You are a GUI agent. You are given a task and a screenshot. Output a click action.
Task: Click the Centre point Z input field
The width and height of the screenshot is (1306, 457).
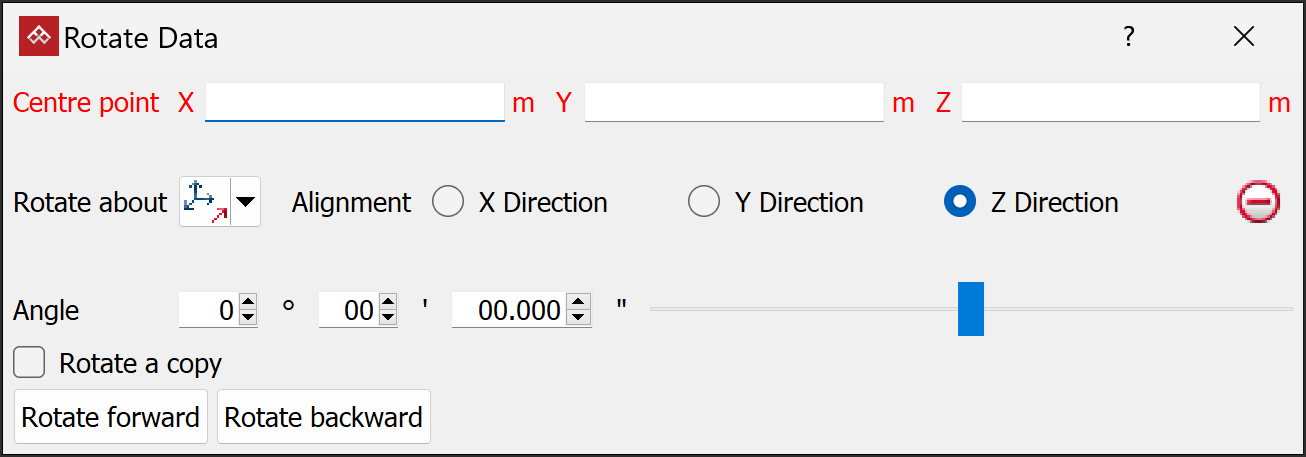pyautogui.click(x=1110, y=102)
